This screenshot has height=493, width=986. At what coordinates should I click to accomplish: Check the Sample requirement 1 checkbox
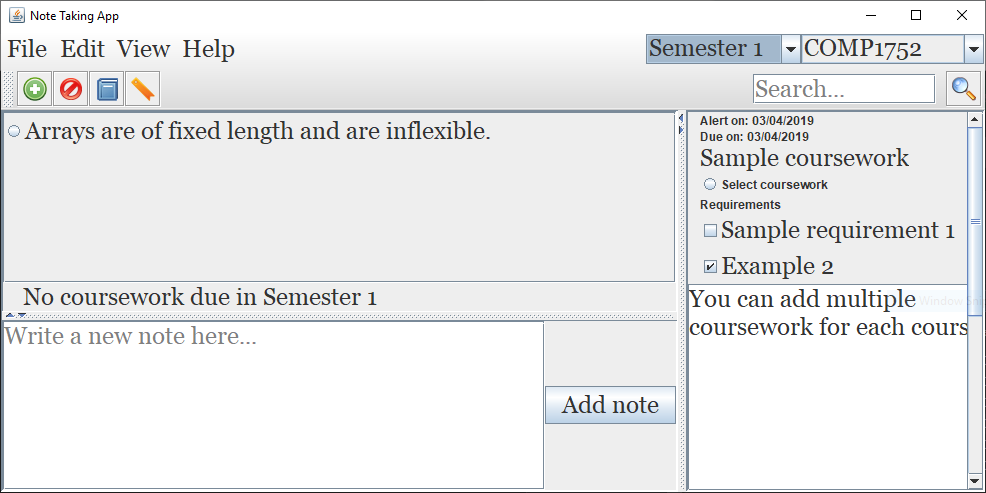click(x=711, y=231)
